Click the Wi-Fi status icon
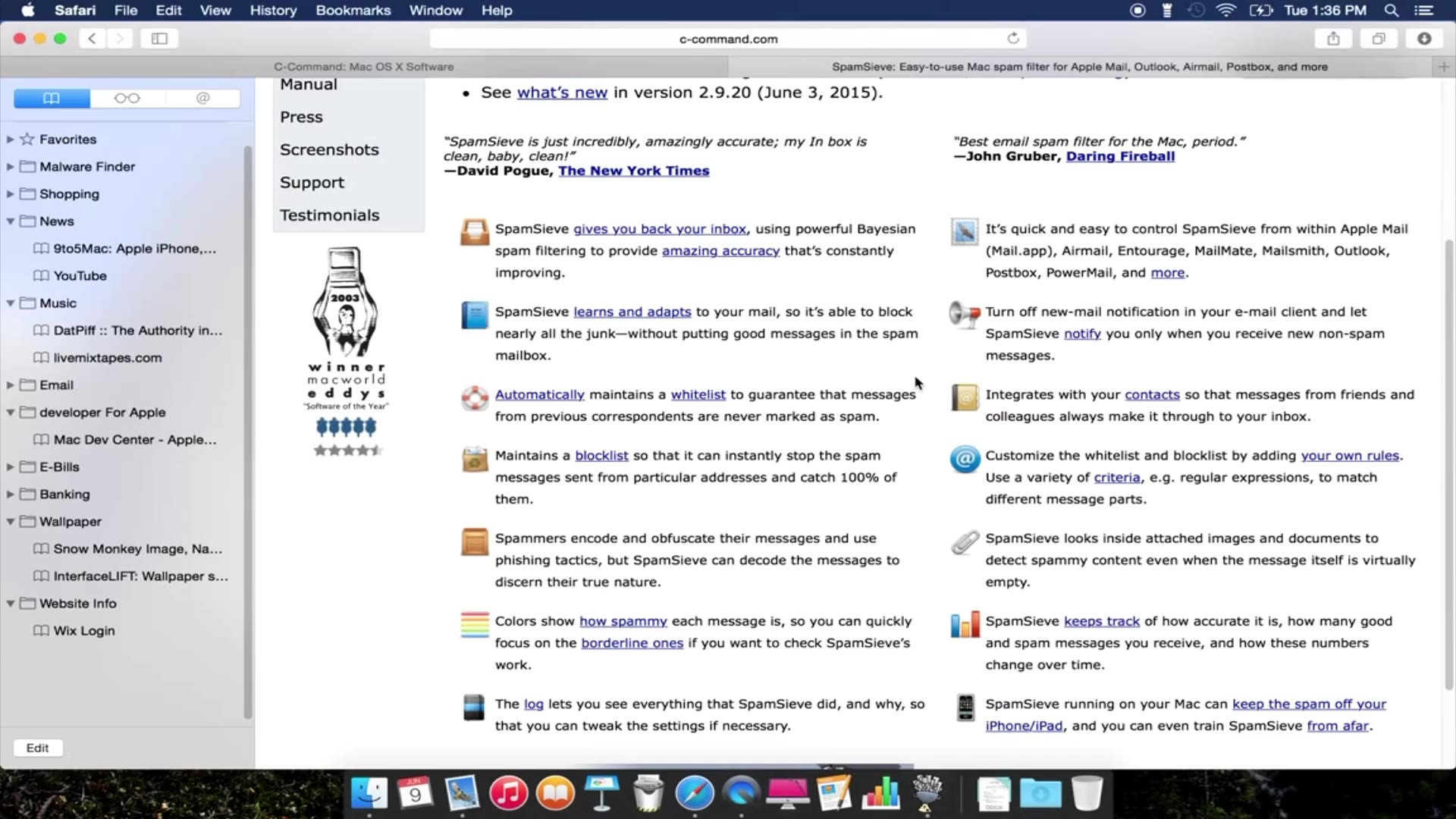 (1225, 11)
